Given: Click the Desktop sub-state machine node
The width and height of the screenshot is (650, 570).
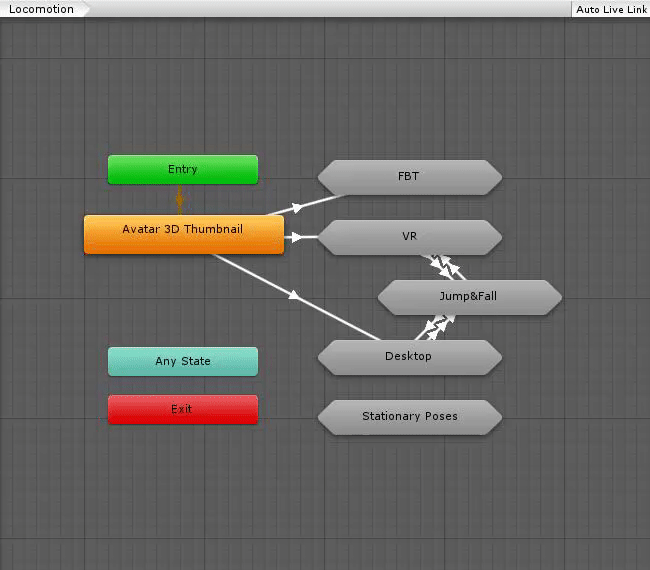Looking at the screenshot, I should point(409,356).
